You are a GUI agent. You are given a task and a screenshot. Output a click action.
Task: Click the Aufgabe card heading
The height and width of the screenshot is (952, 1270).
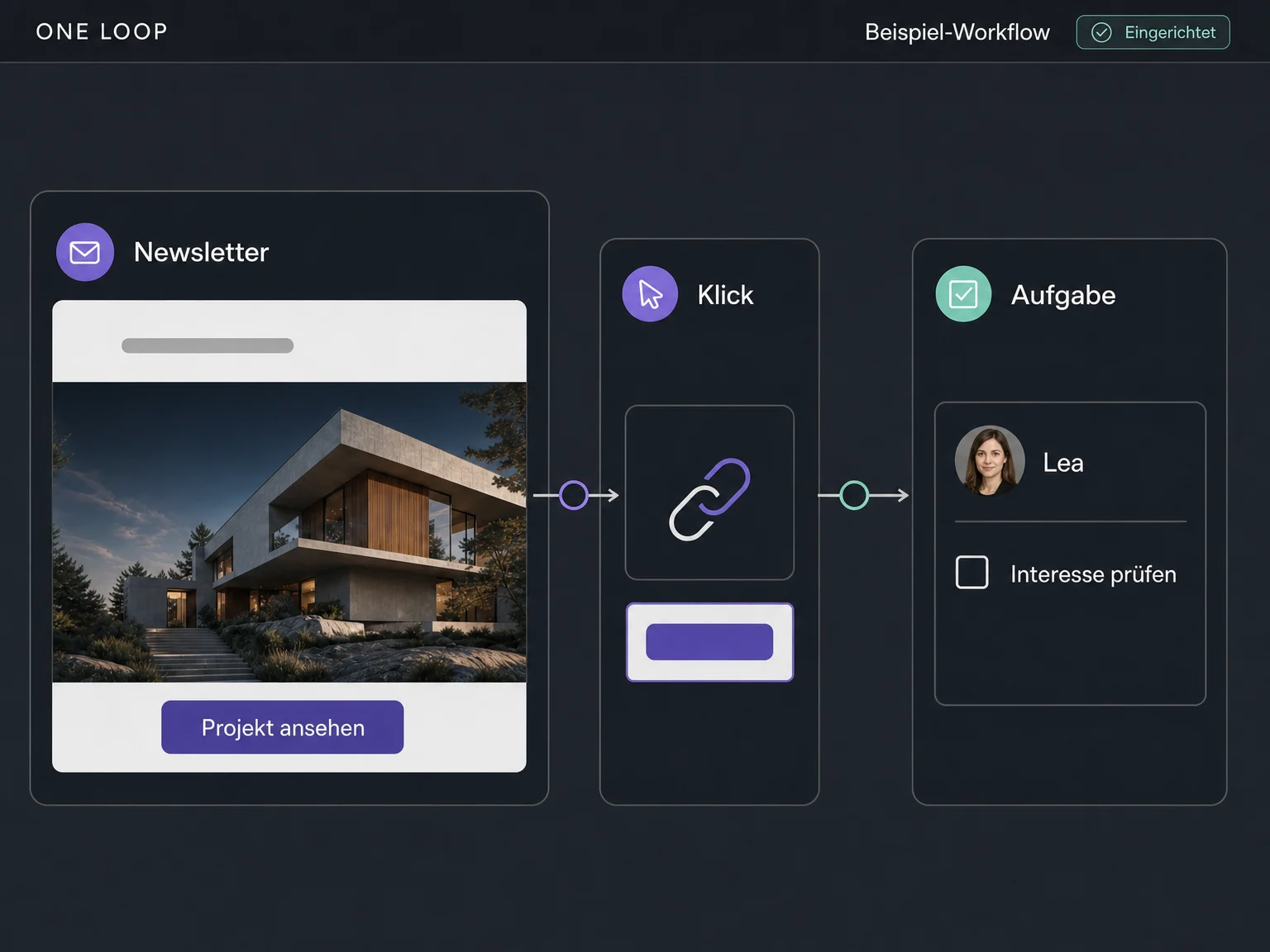point(1063,296)
